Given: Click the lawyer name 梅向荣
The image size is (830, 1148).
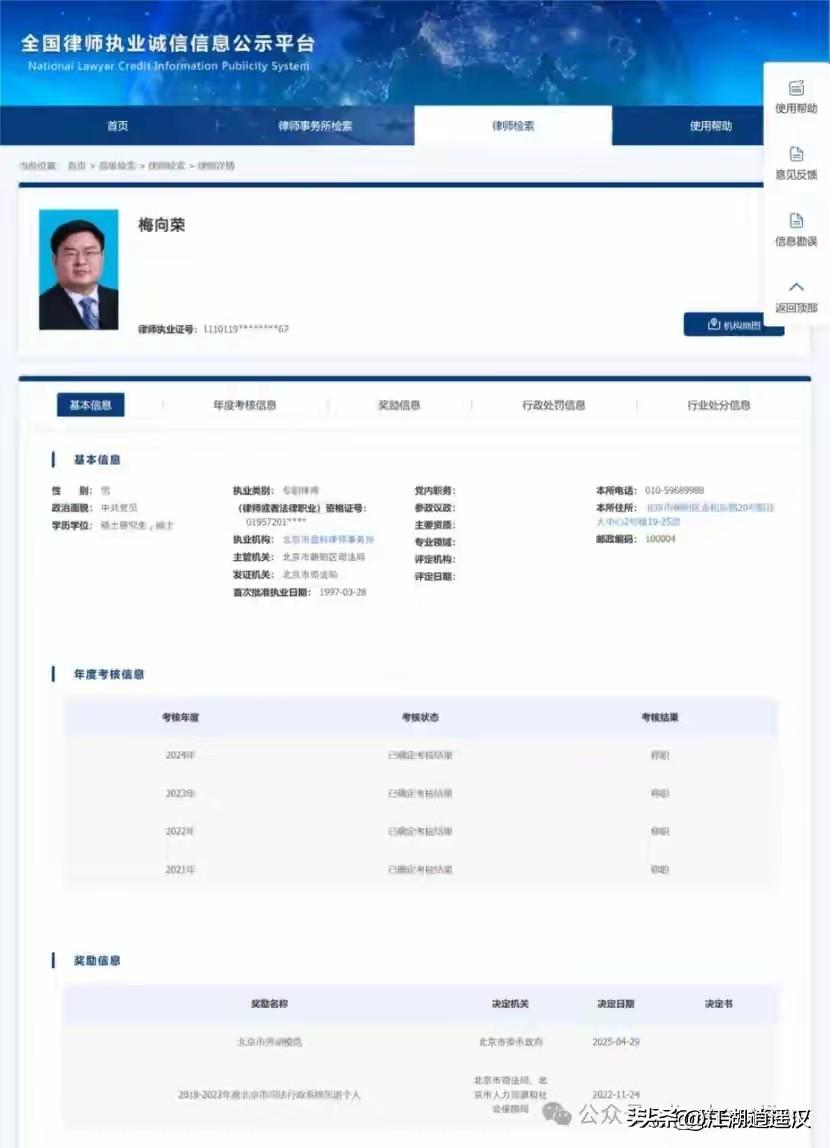Looking at the screenshot, I should (x=162, y=225).
